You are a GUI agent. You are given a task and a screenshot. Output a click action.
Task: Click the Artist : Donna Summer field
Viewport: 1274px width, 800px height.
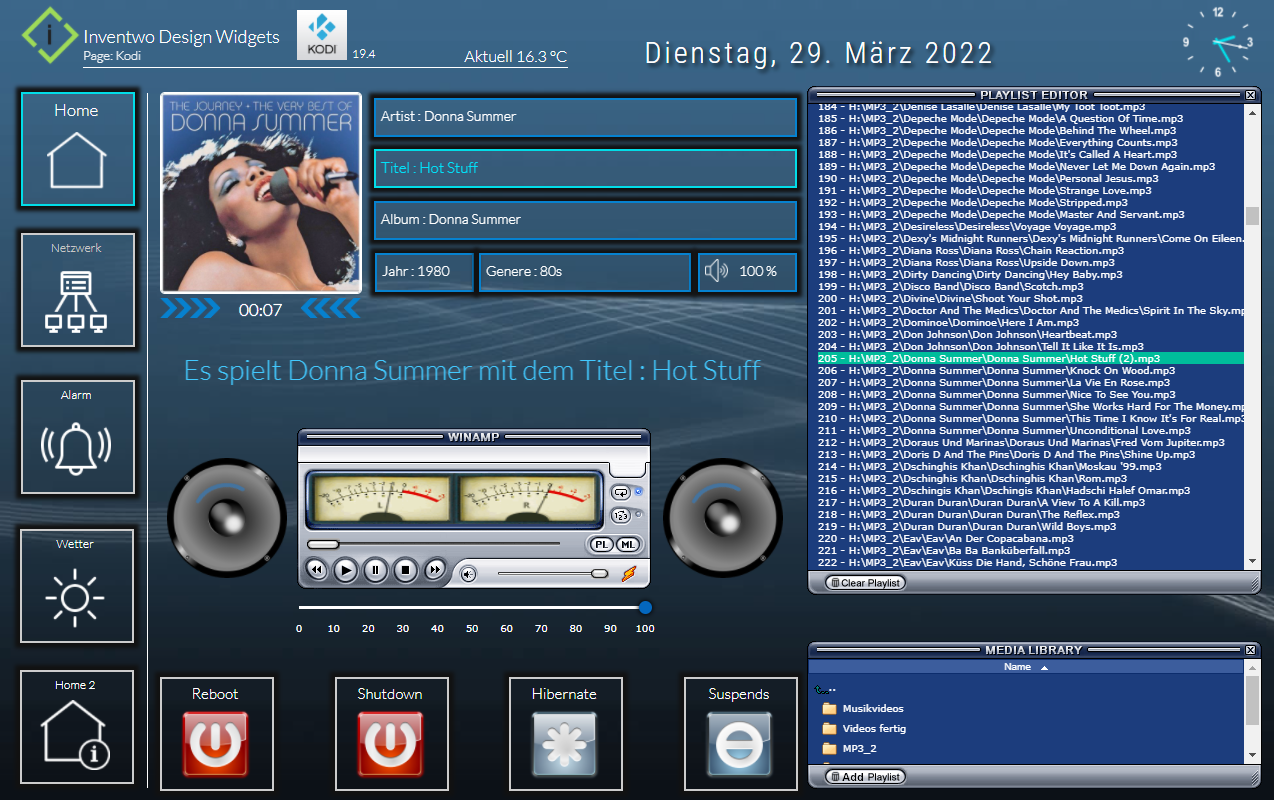point(585,116)
